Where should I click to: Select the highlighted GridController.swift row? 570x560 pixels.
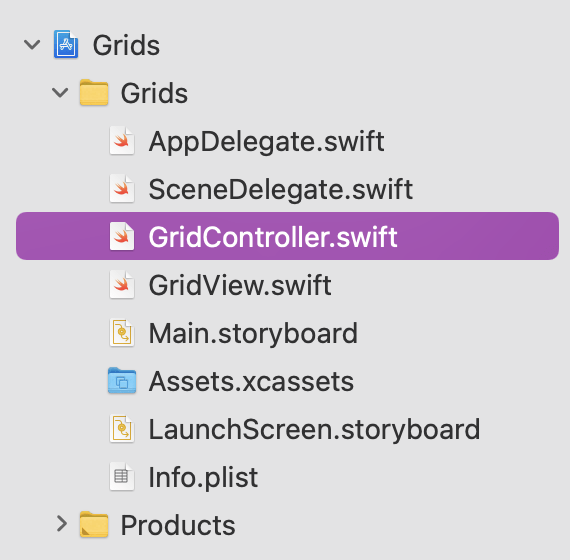pos(287,236)
